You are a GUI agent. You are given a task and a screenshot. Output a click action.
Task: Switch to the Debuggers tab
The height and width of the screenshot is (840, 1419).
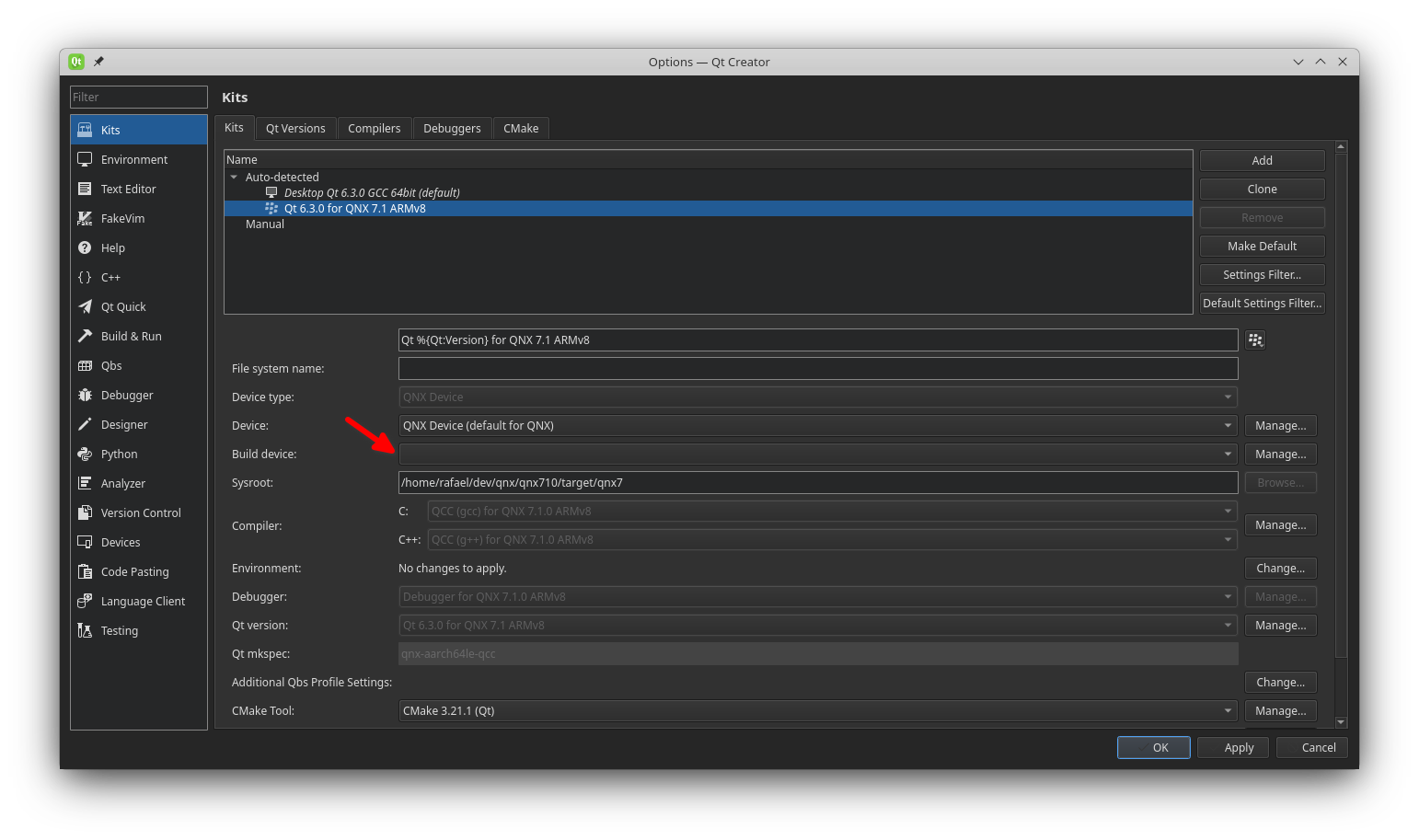click(452, 129)
